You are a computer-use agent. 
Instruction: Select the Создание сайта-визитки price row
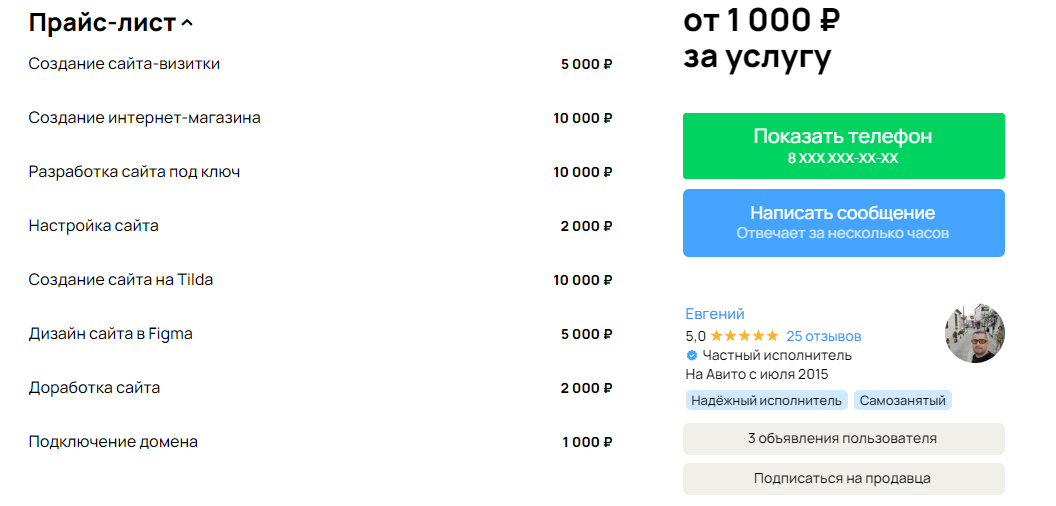[x=321, y=64]
